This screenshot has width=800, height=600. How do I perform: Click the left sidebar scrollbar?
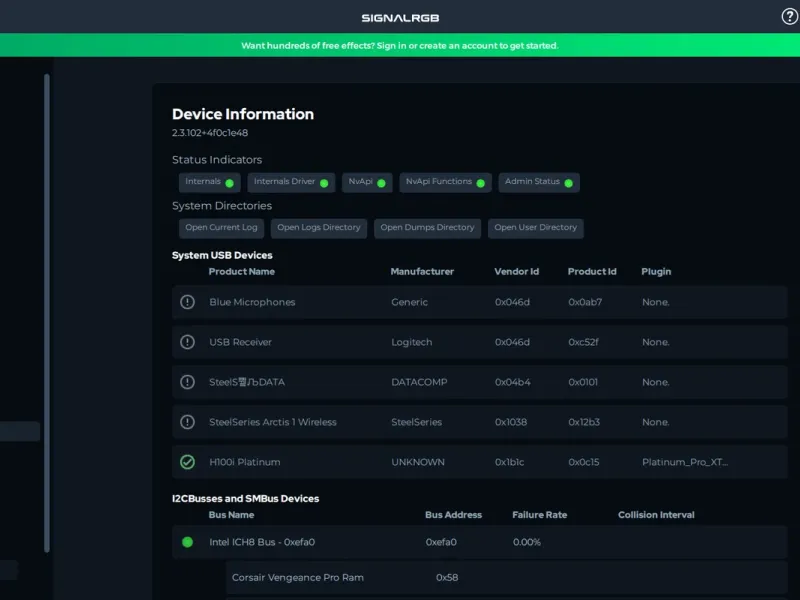pos(47,313)
